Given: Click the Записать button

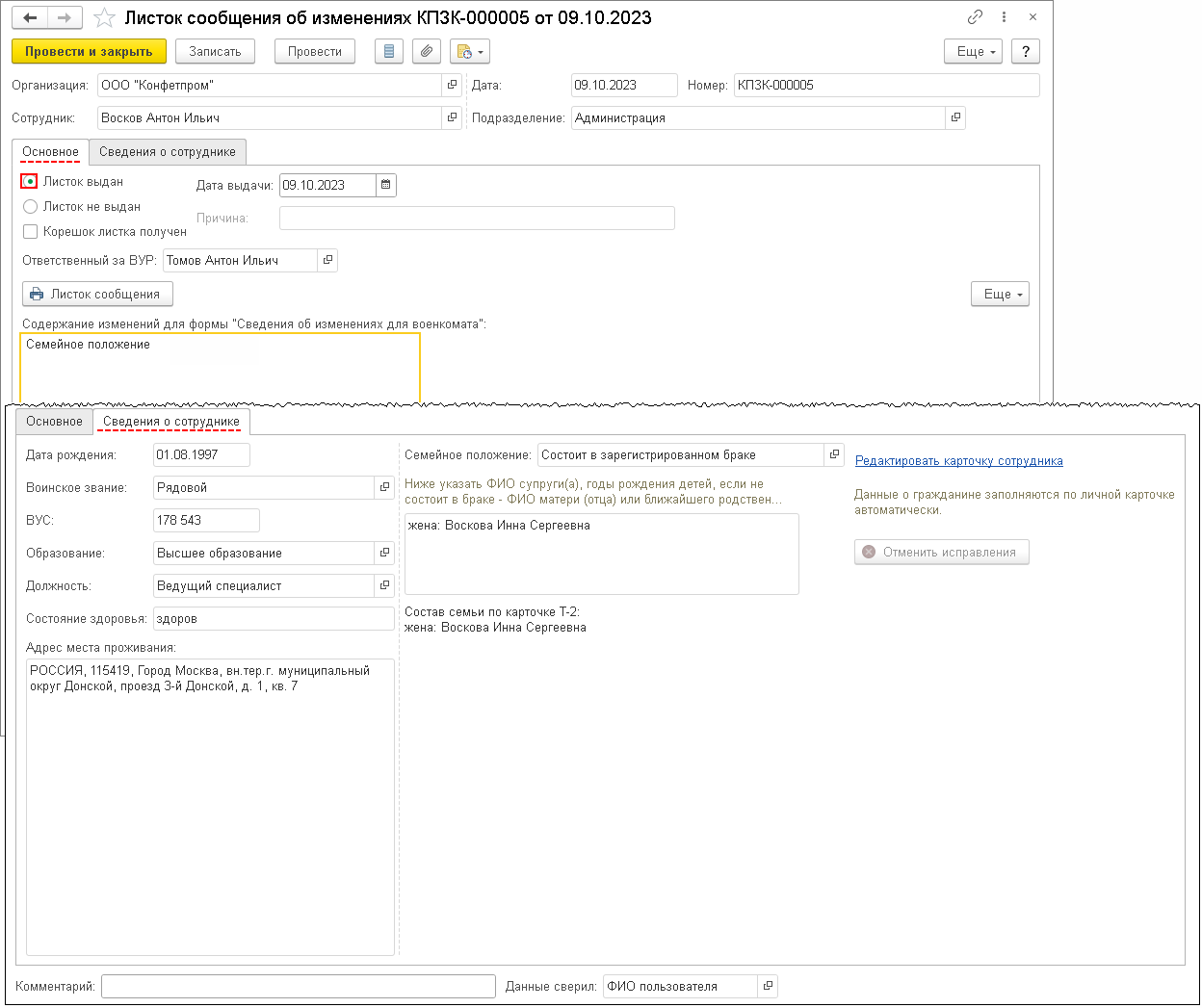Looking at the screenshot, I should 215,52.
